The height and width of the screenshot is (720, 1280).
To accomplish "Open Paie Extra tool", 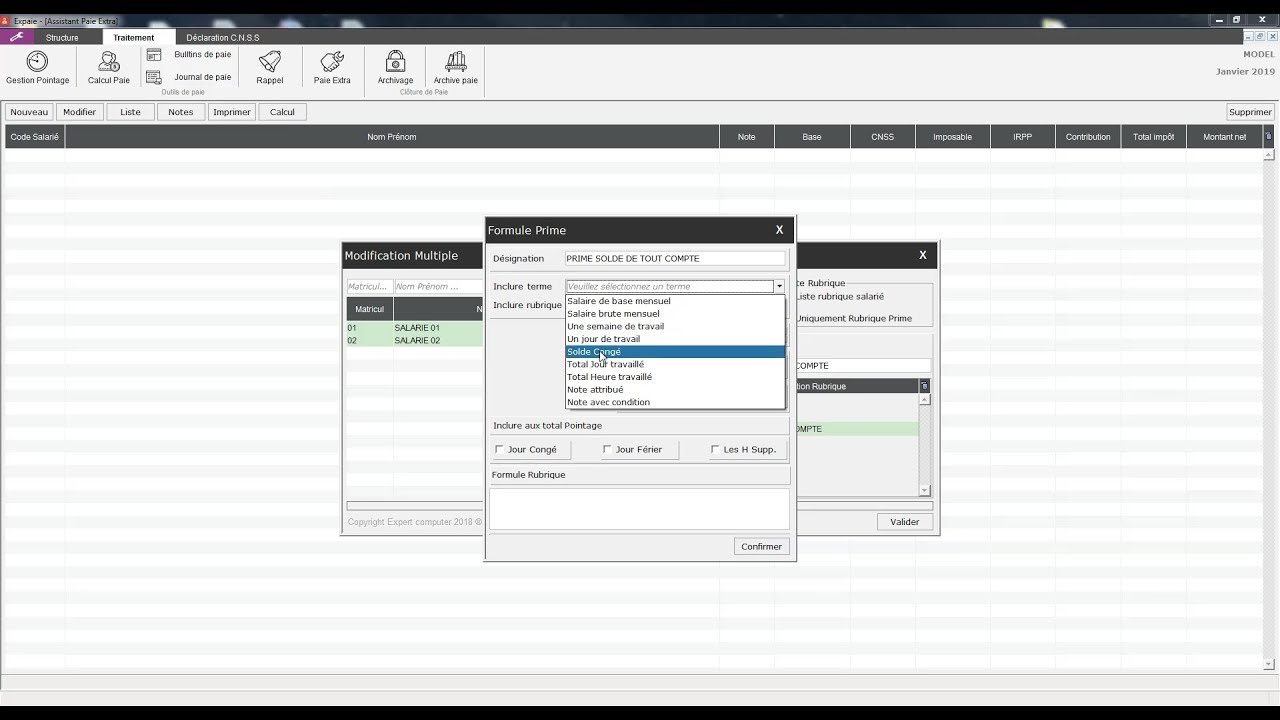I will [x=332, y=69].
